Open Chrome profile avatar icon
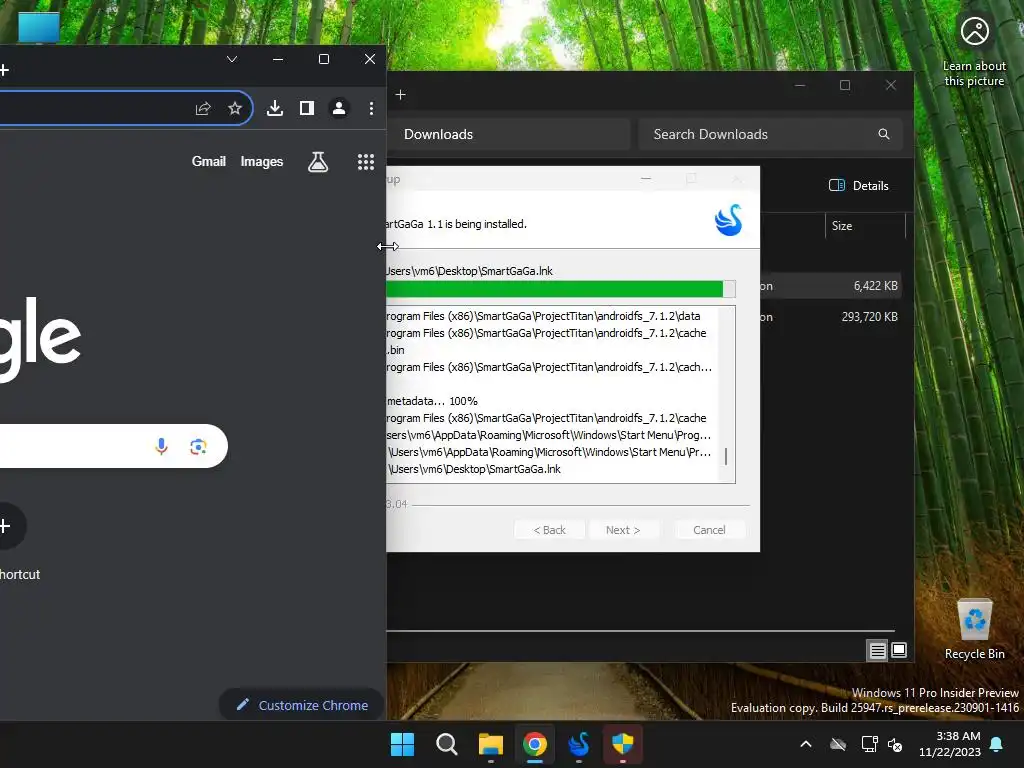Screen dimensions: 1024x768 [x=339, y=108]
